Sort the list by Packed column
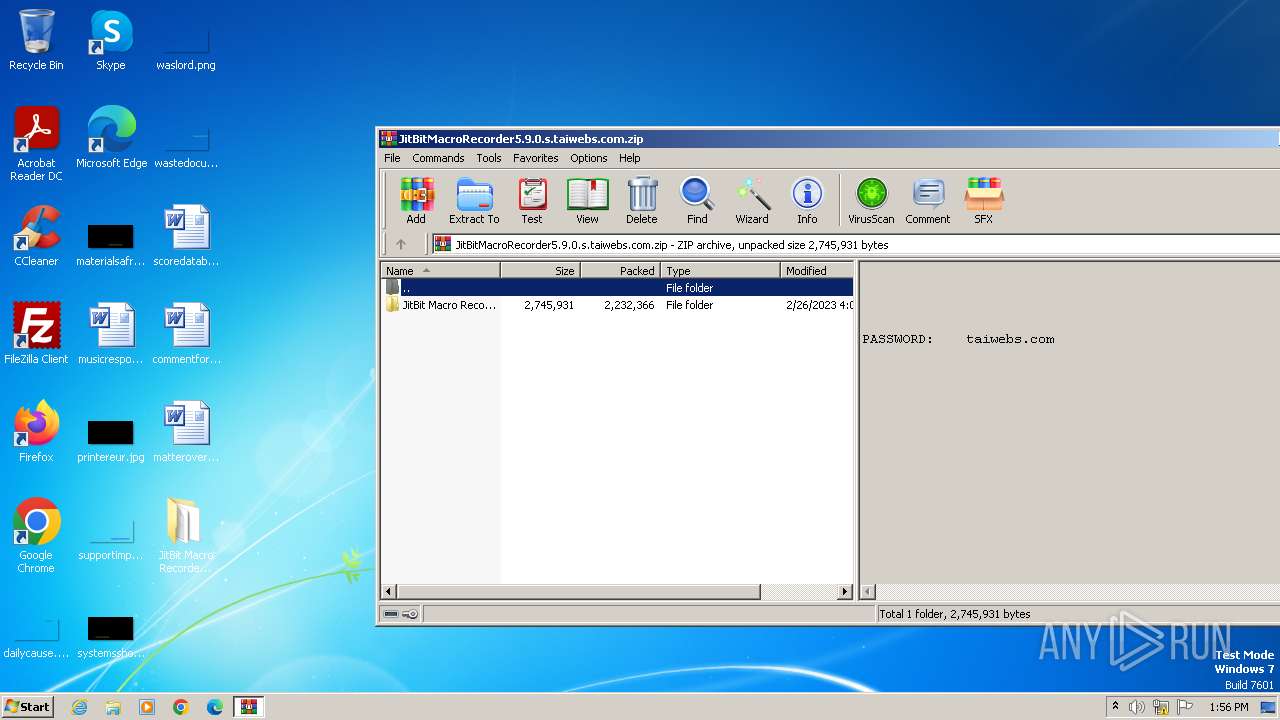Screen dimensions: 1280x720 click(620, 271)
